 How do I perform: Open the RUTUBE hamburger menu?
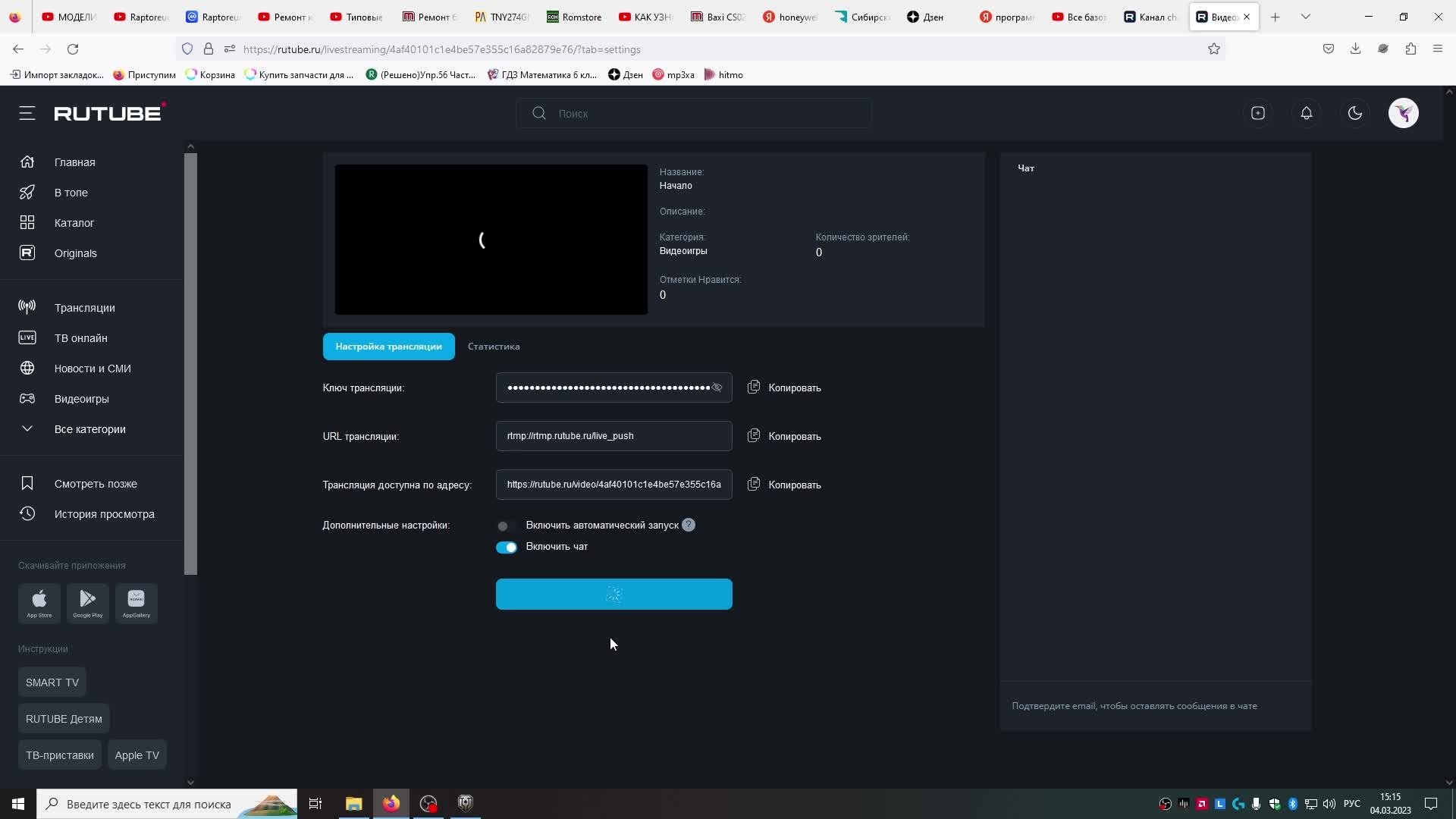(x=27, y=114)
